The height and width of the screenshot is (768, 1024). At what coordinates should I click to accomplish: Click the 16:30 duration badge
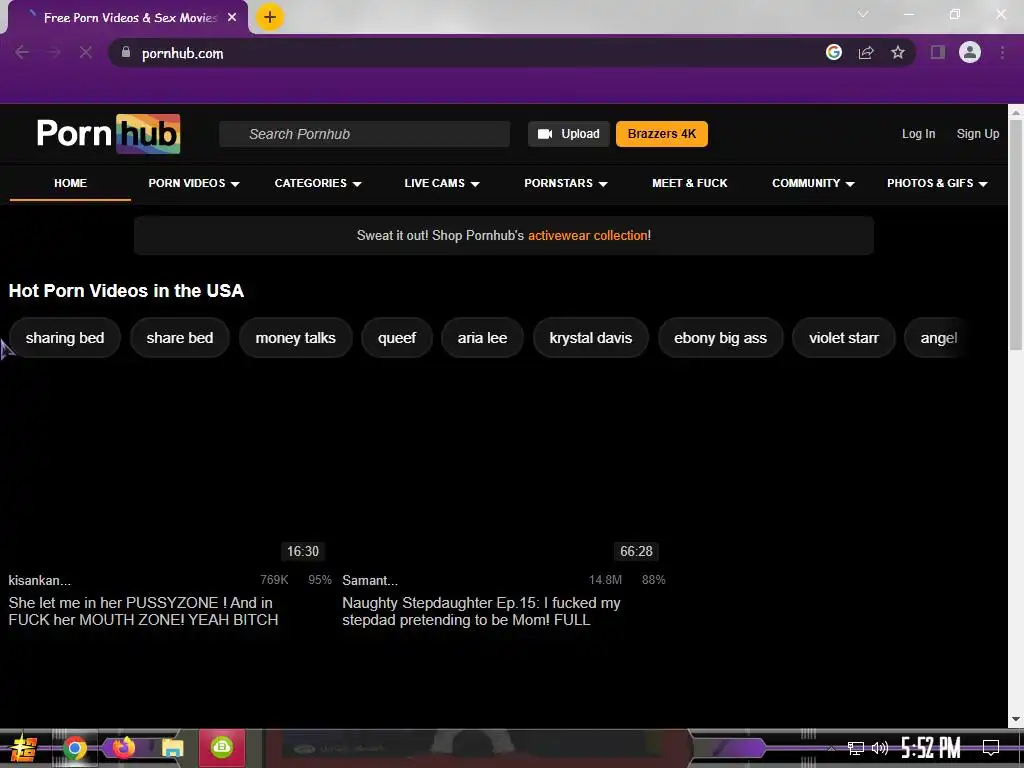303,551
